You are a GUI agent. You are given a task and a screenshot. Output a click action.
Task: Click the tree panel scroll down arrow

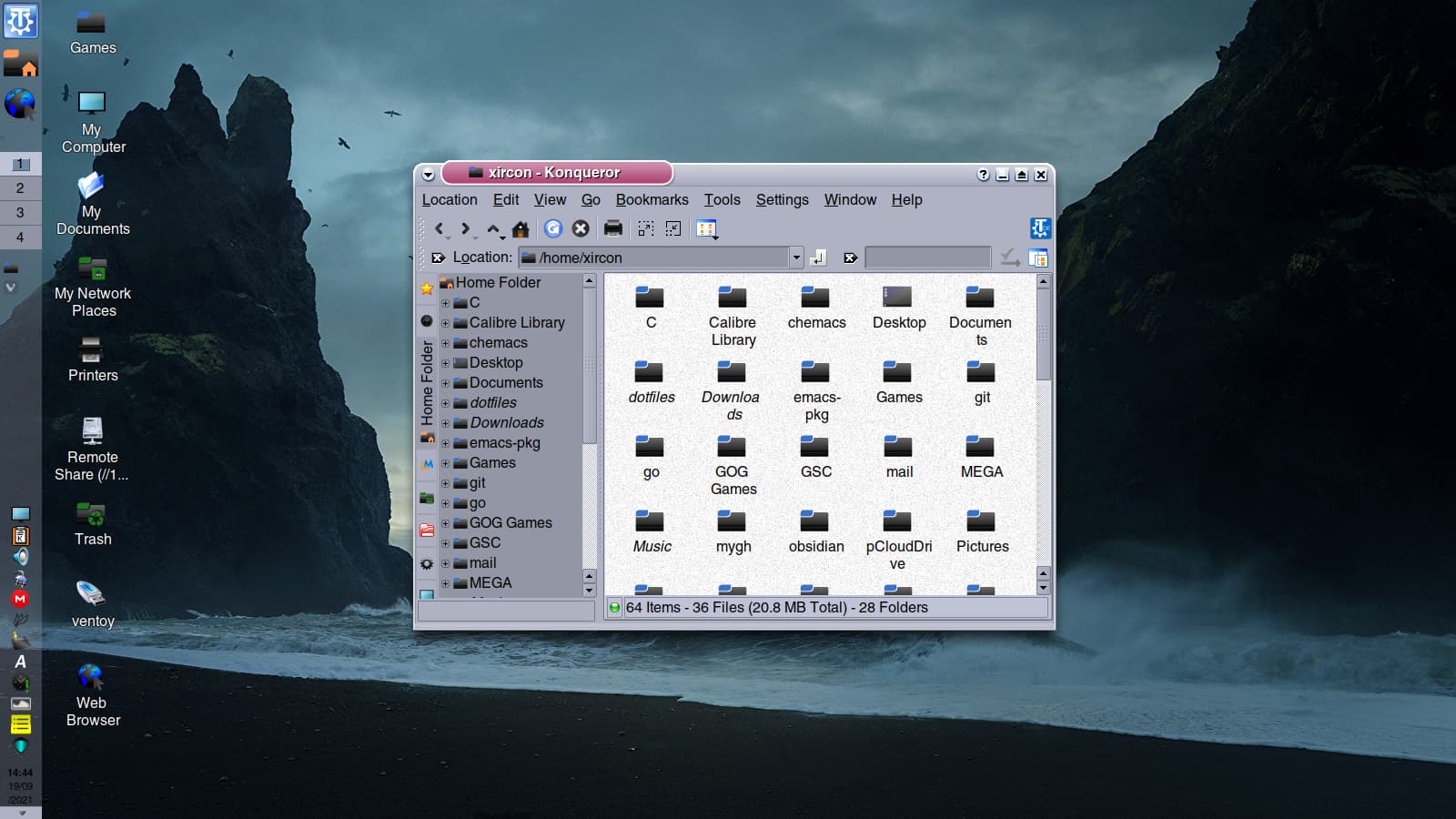[x=589, y=590]
